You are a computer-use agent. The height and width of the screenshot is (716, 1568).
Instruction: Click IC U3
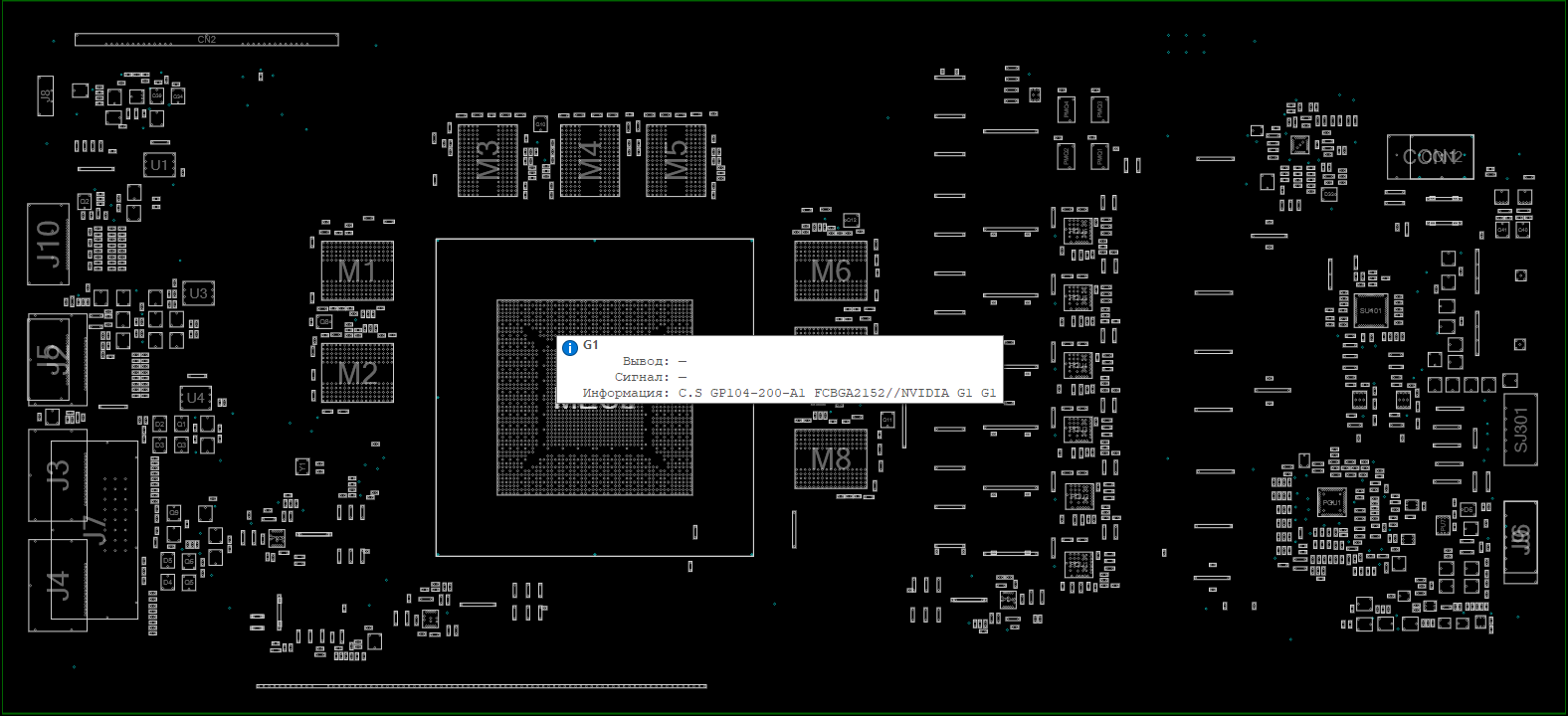pos(198,293)
